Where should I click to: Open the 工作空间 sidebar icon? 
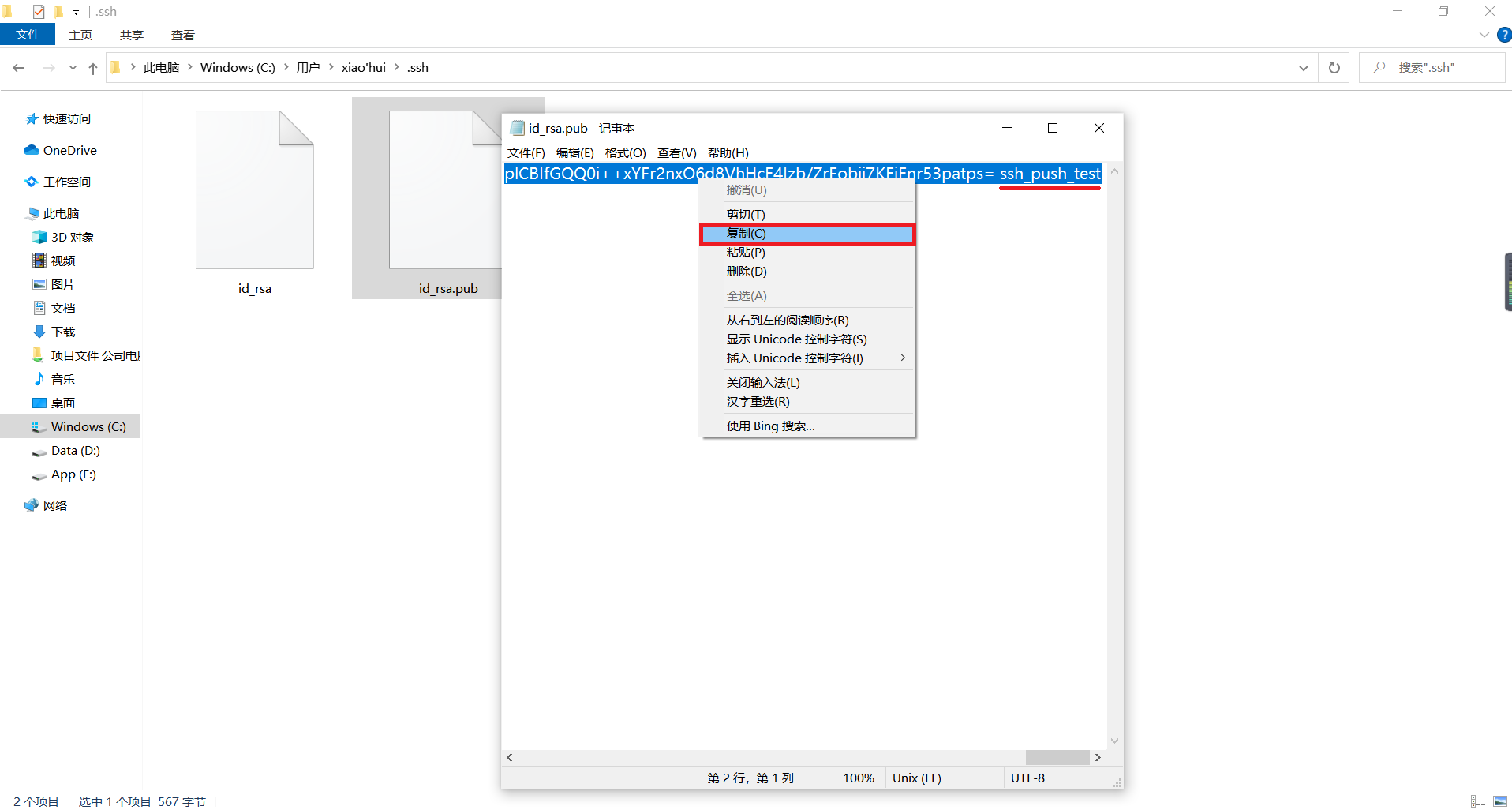(x=32, y=182)
